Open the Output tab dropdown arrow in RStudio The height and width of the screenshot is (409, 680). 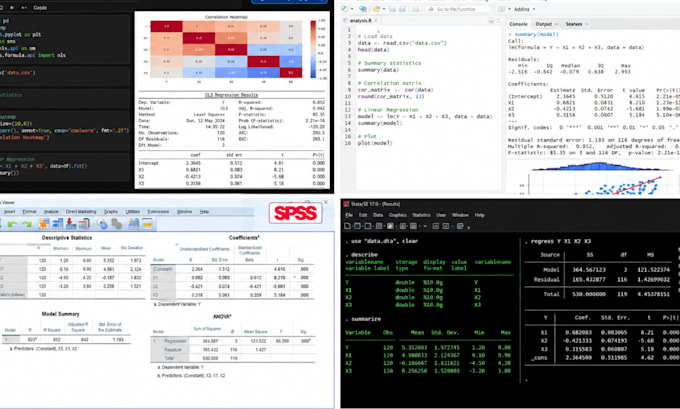click(x=557, y=24)
